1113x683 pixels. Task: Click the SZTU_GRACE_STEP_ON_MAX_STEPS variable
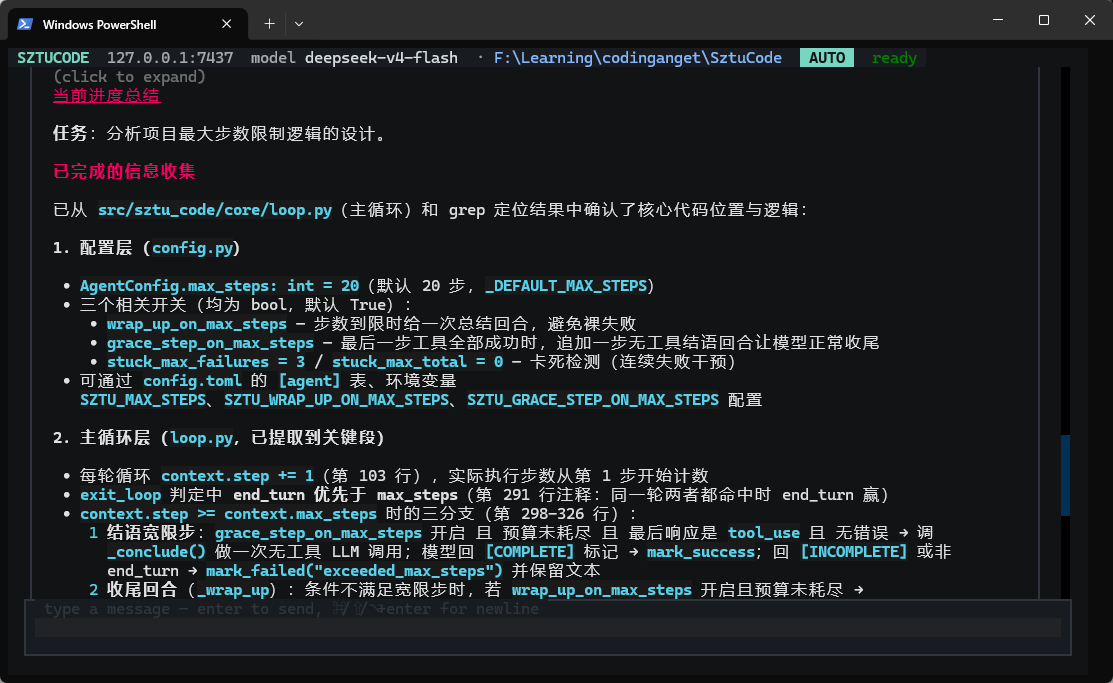(593, 400)
